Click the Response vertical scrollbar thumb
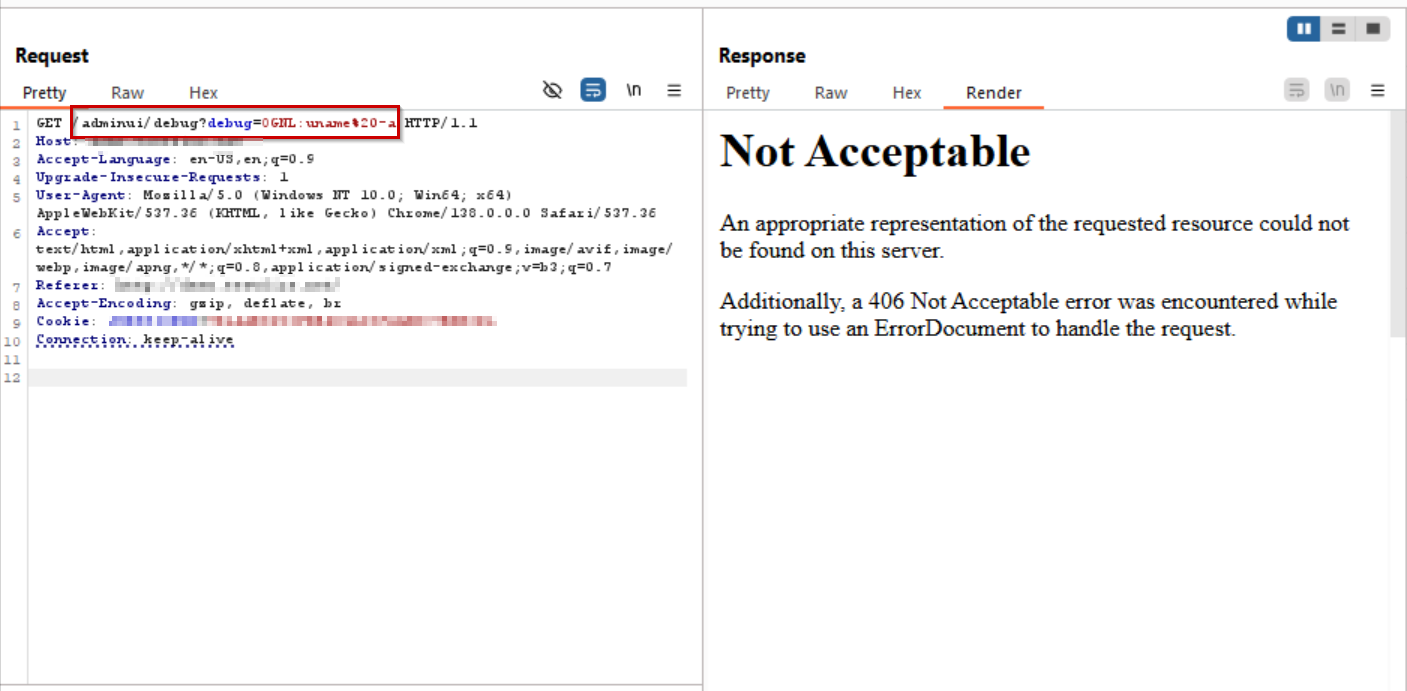The image size is (1407, 691). 1397,224
